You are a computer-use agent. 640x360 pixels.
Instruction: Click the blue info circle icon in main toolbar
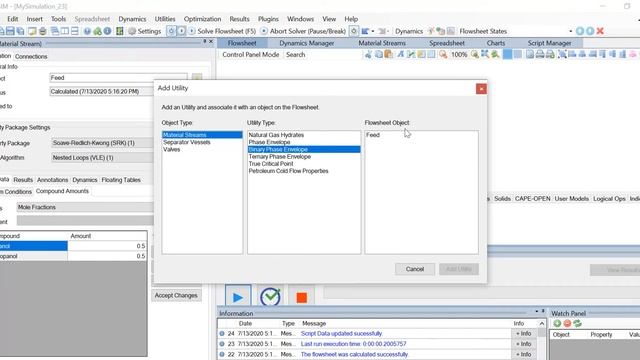click(x=107, y=31)
